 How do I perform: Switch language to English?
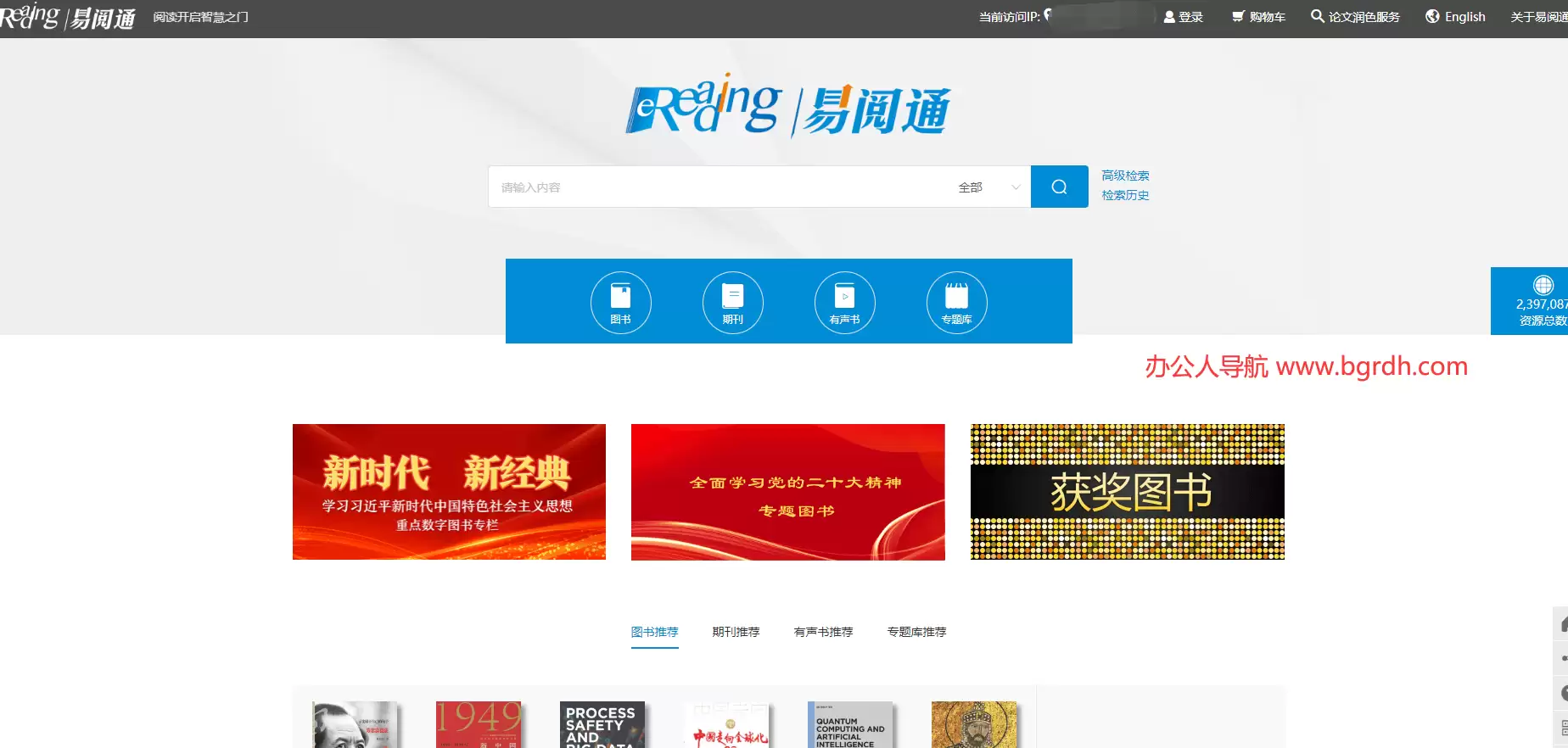pyautogui.click(x=1455, y=17)
